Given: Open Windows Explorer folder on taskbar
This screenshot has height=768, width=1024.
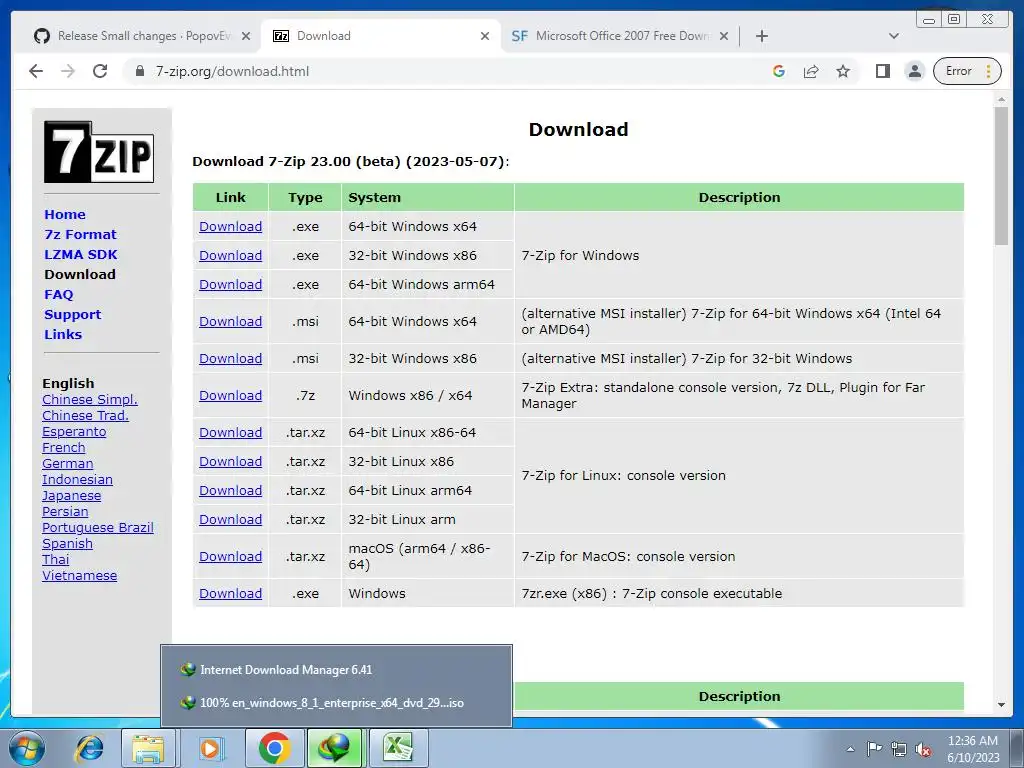Looking at the screenshot, I should [x=148, y=748].
